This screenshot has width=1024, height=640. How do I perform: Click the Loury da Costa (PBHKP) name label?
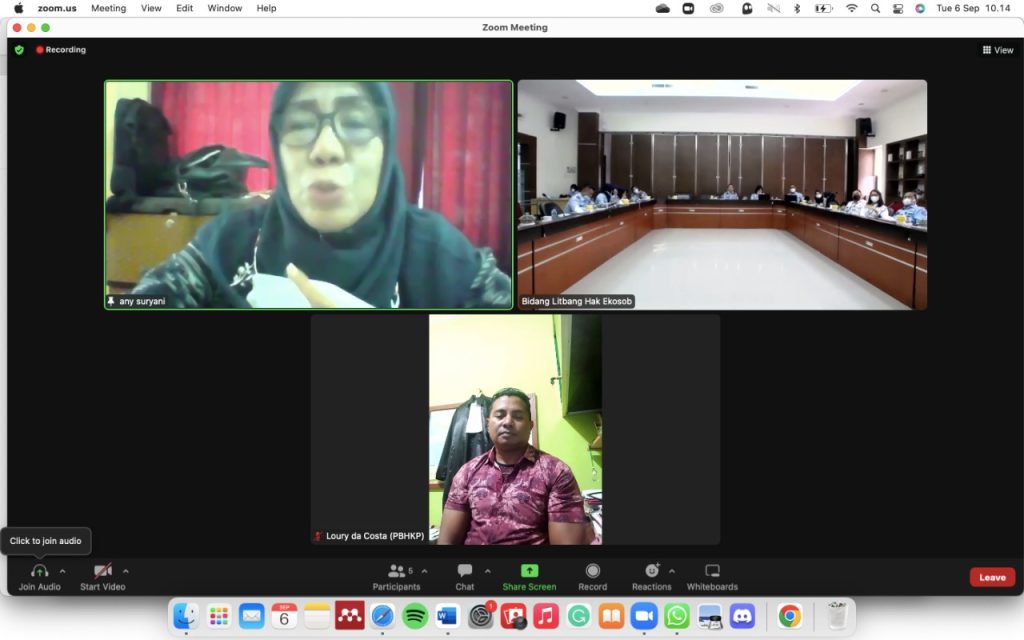click(375, 536)
